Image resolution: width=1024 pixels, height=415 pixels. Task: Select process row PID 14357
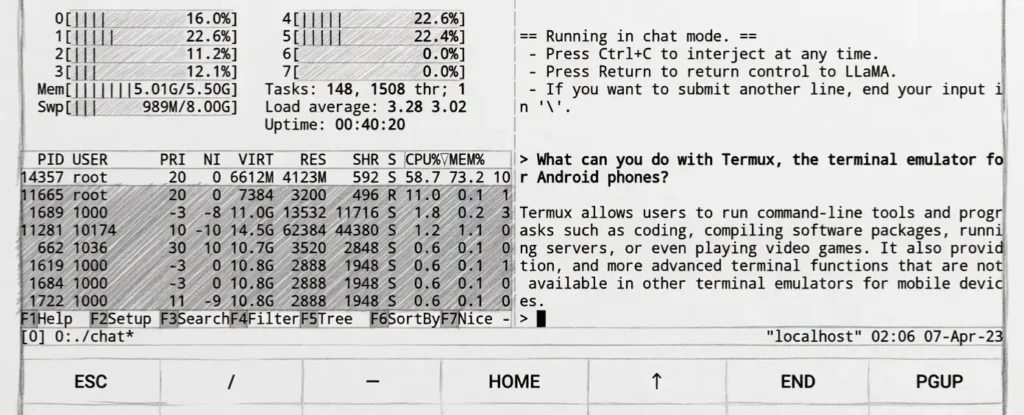pyautogui.click(x=266, y=177)
